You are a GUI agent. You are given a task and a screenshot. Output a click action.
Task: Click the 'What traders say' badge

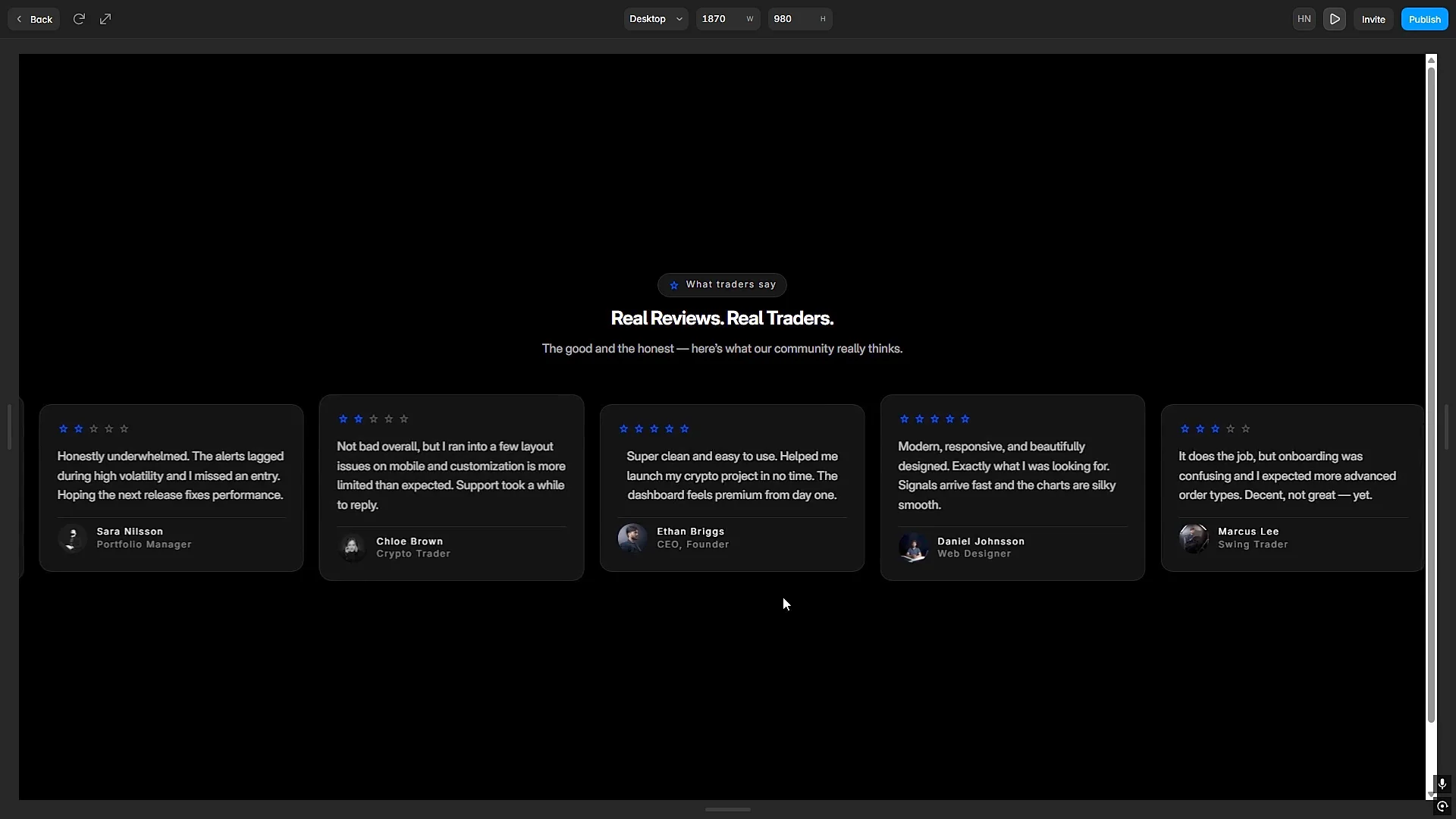(x=722, y=285)
